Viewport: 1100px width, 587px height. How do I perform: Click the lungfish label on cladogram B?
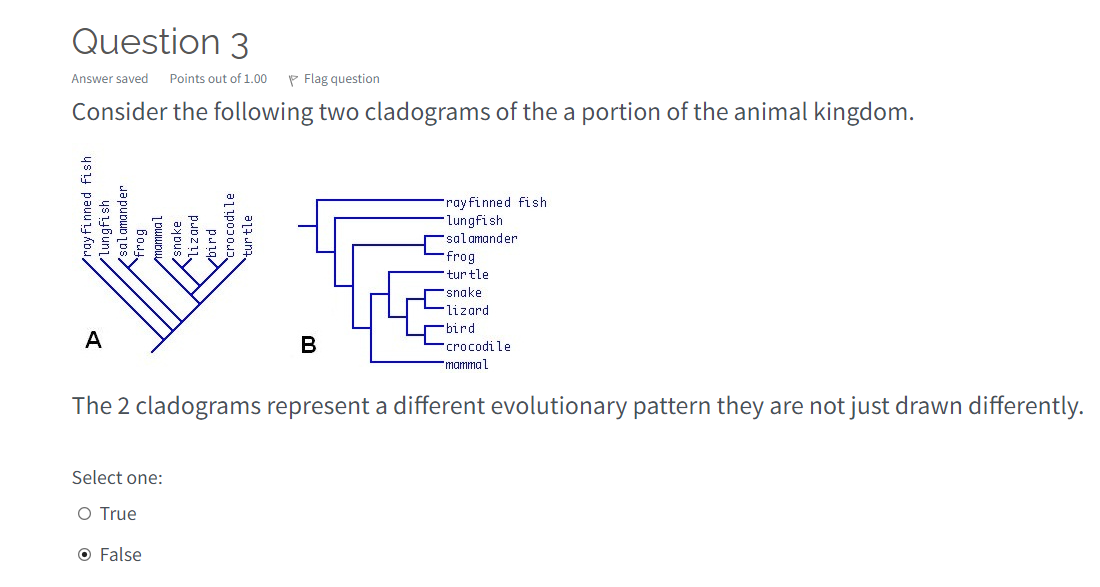[474, 220]
